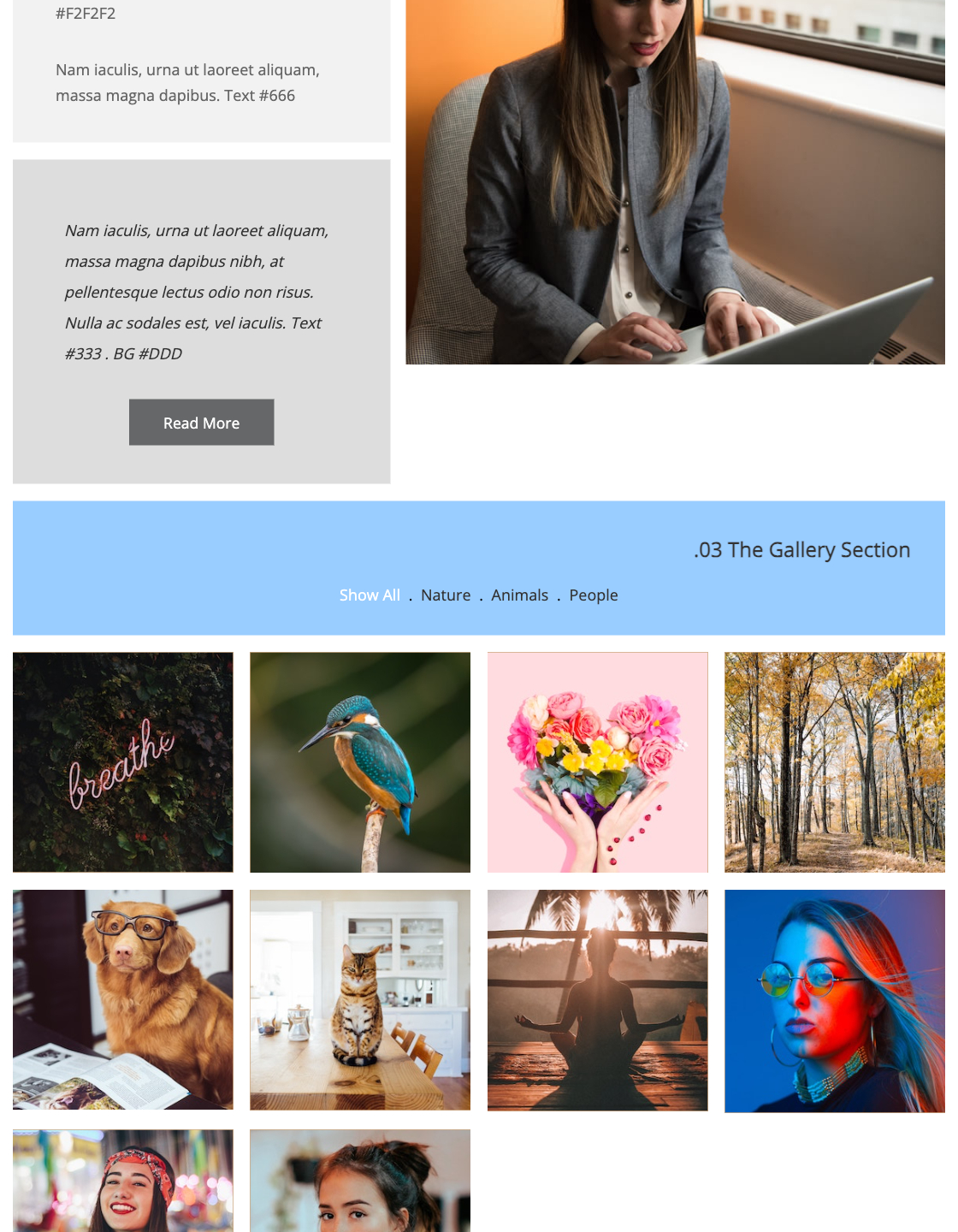Screen dimensions: 958x1232
Task: Filter gallery by People
Action: click(x=594, y=595)
